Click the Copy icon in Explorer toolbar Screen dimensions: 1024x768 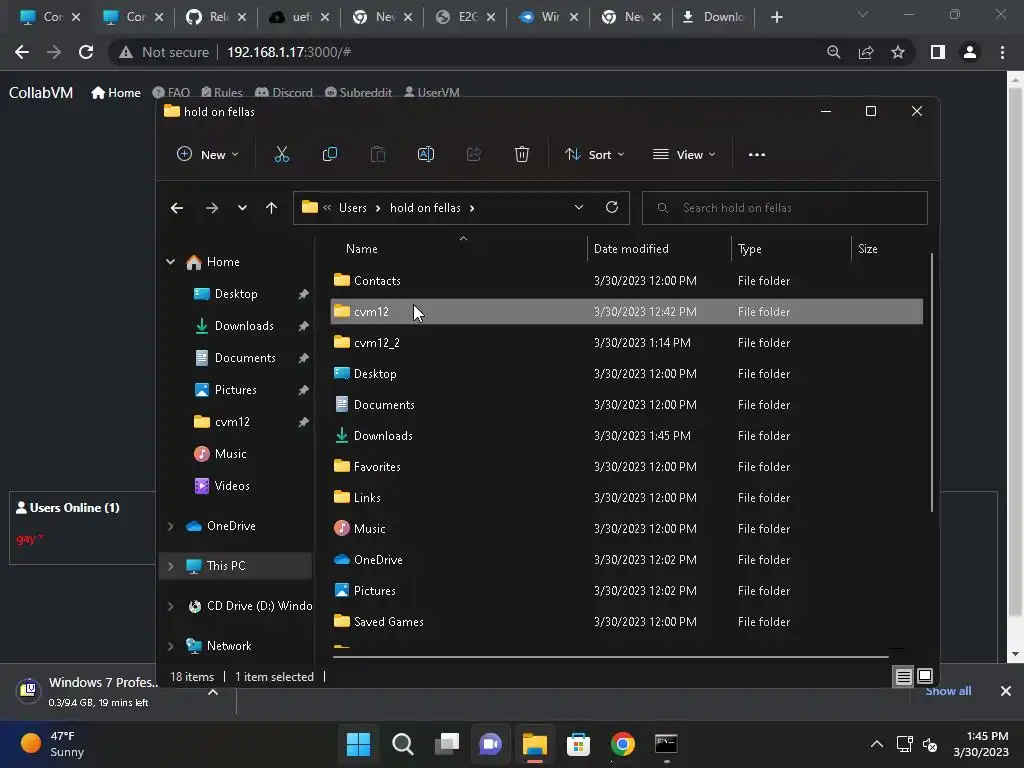[x=330, y=155]
